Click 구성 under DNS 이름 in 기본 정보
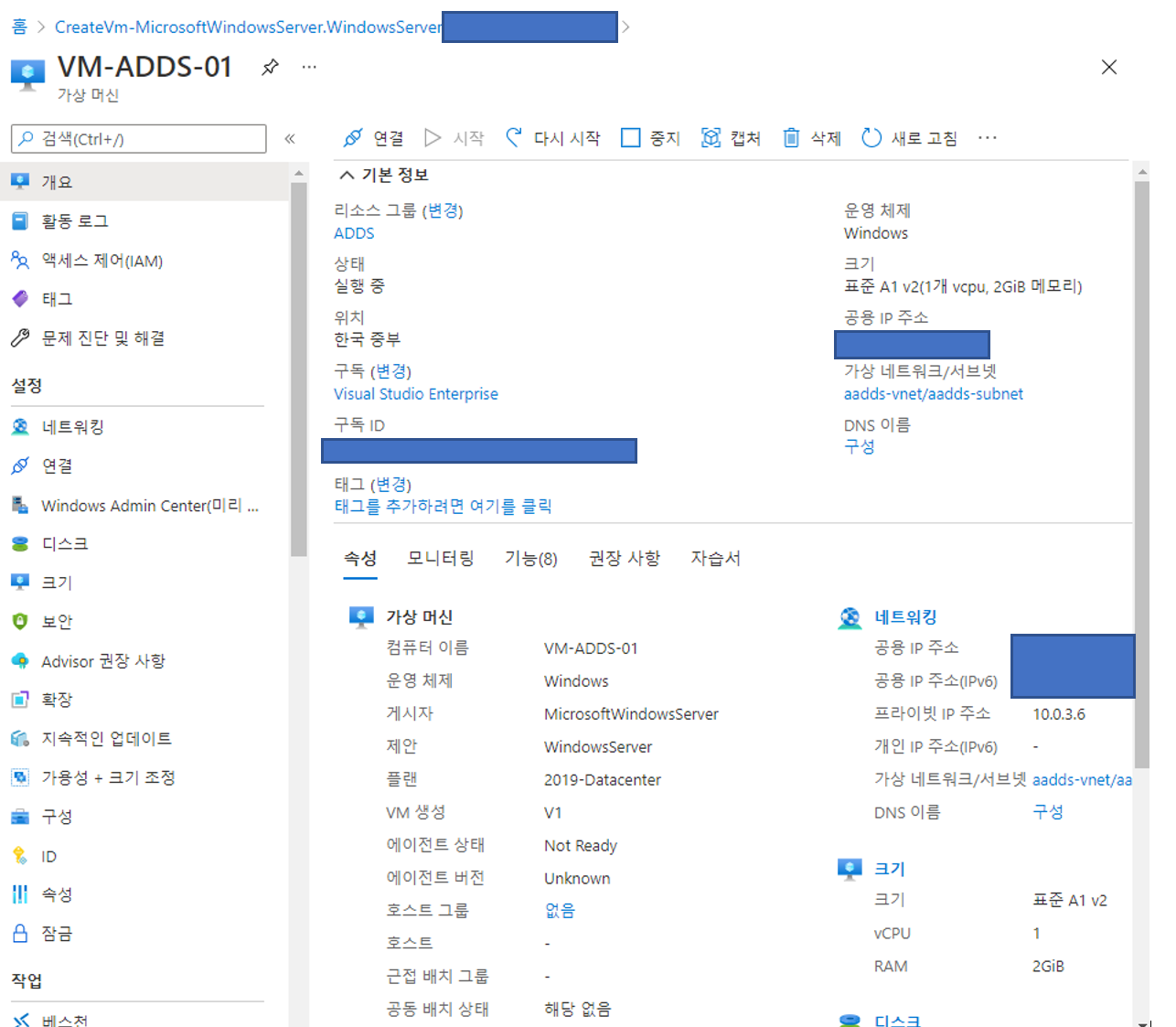This screenshot has height=1027, width=1176. point(860,446)
